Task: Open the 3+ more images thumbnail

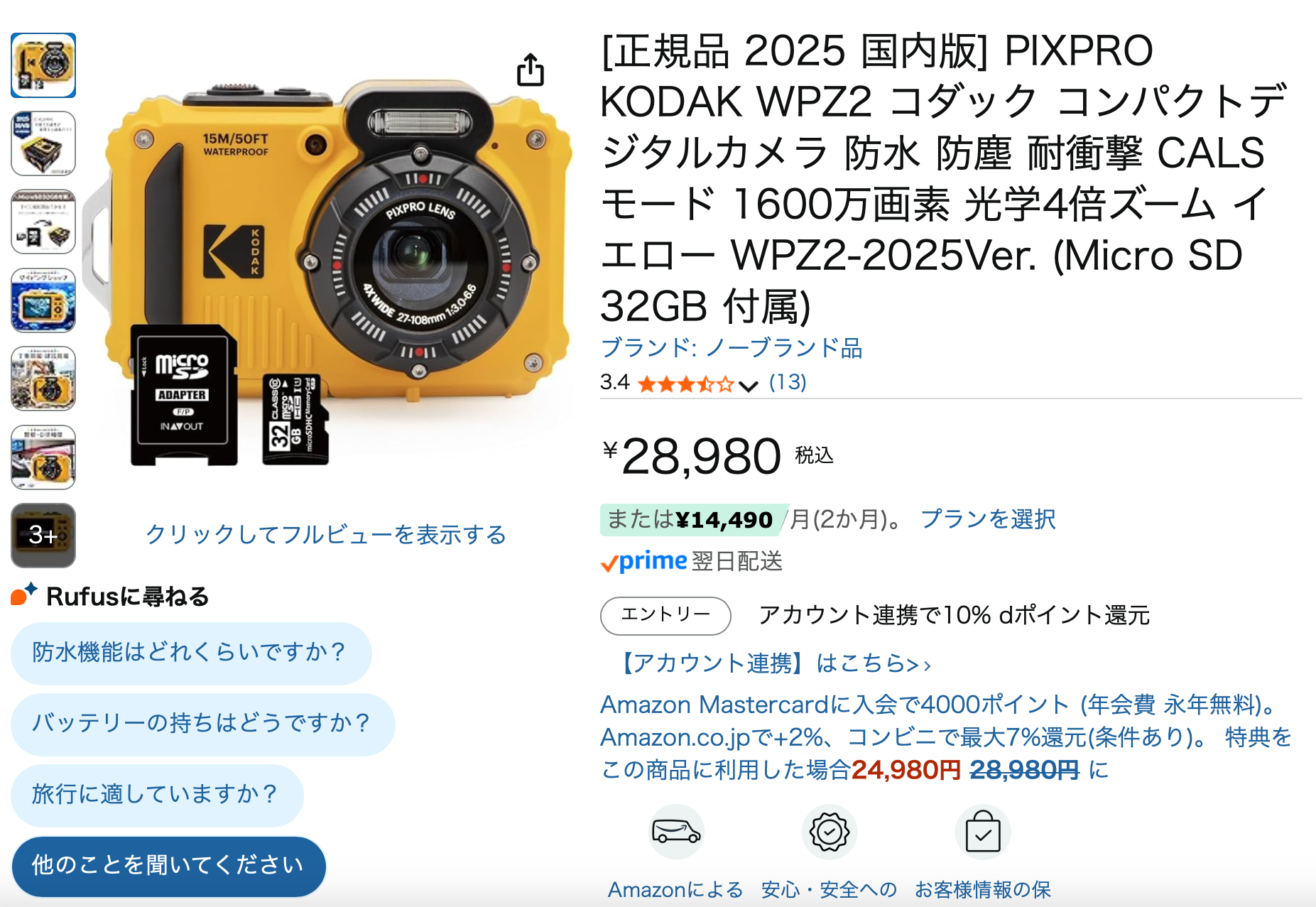Action: 43,535
